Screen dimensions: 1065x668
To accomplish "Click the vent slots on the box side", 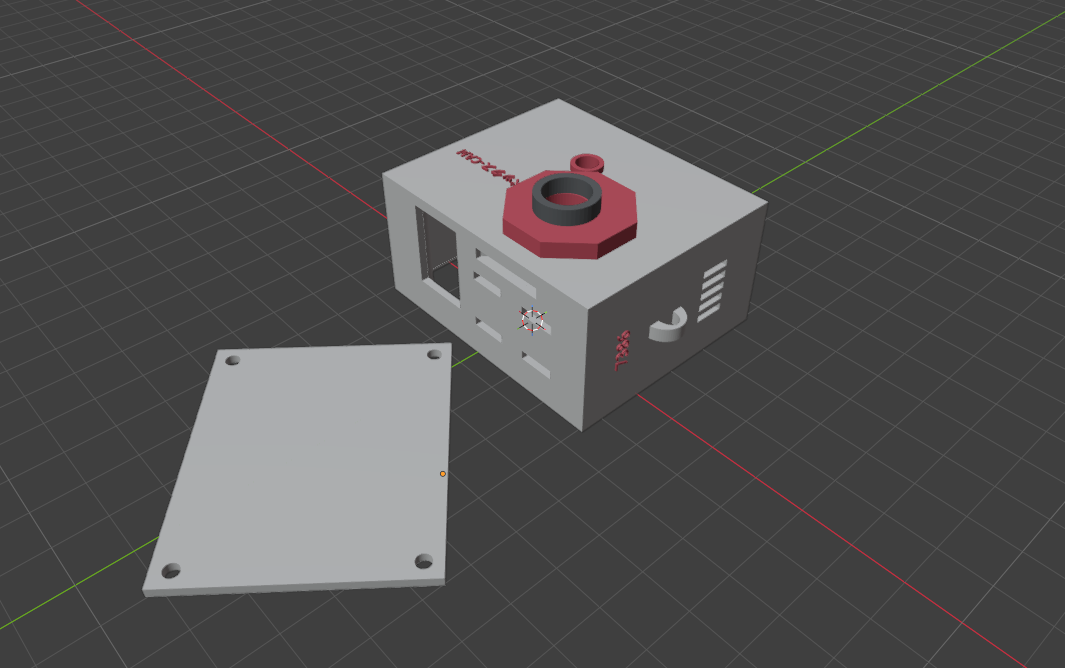I will pyautogui.click(x=712, y=291).
